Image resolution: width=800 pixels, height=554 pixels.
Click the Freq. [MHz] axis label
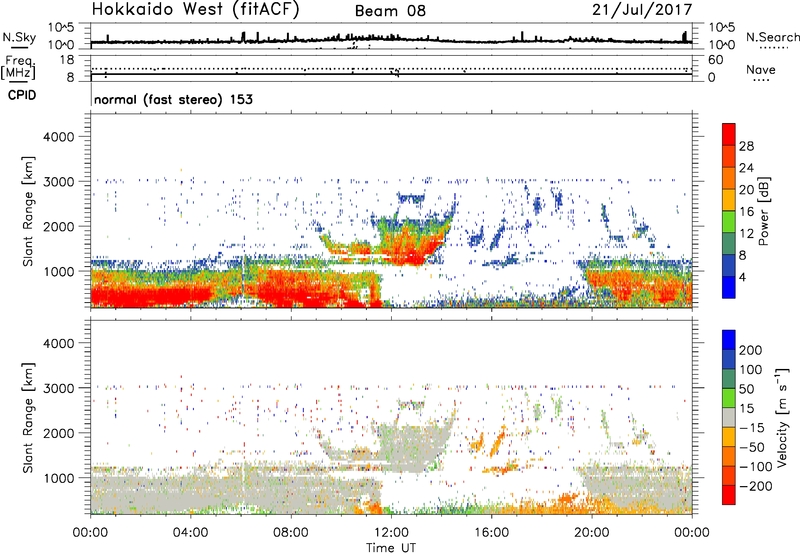(x=16, y=66)
